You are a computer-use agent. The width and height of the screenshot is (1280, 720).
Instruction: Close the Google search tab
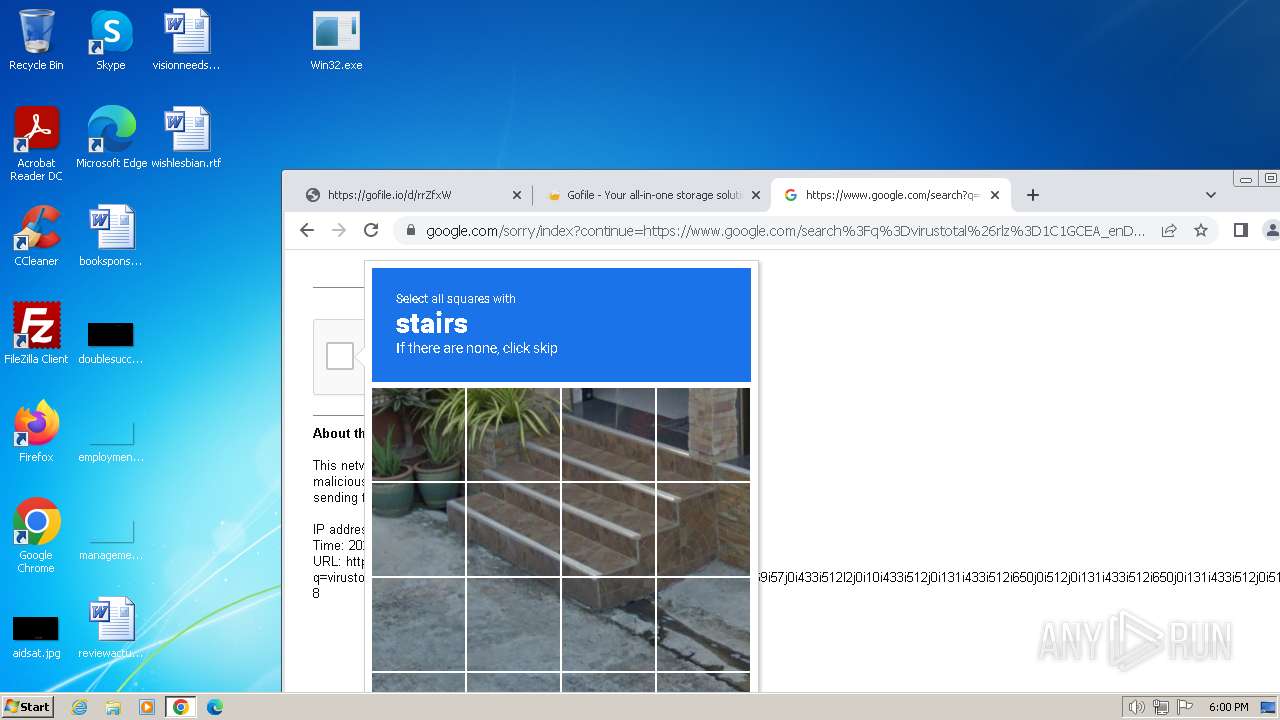click(995, 195)
